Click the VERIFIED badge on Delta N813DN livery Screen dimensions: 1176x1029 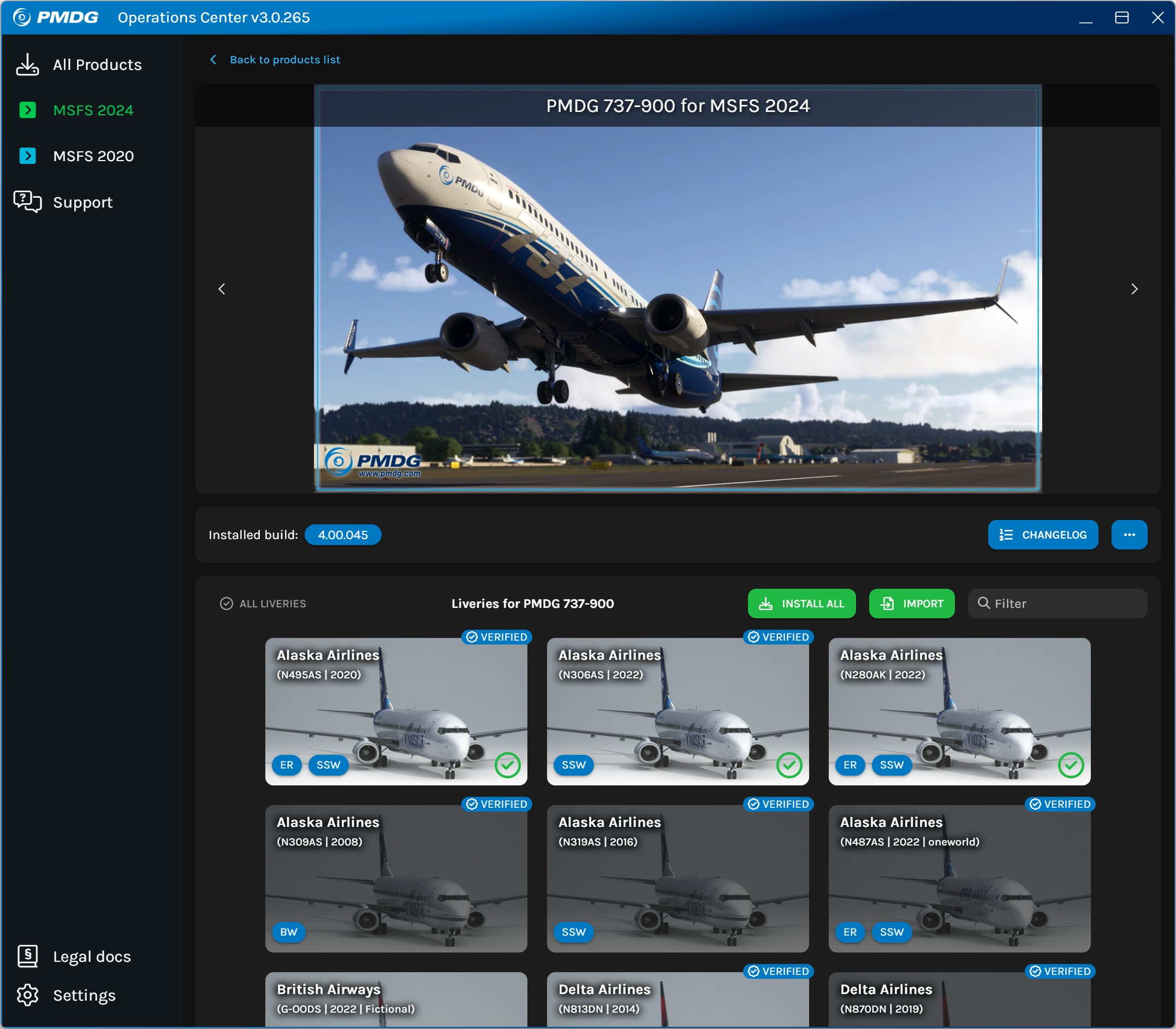coord(778,971)
